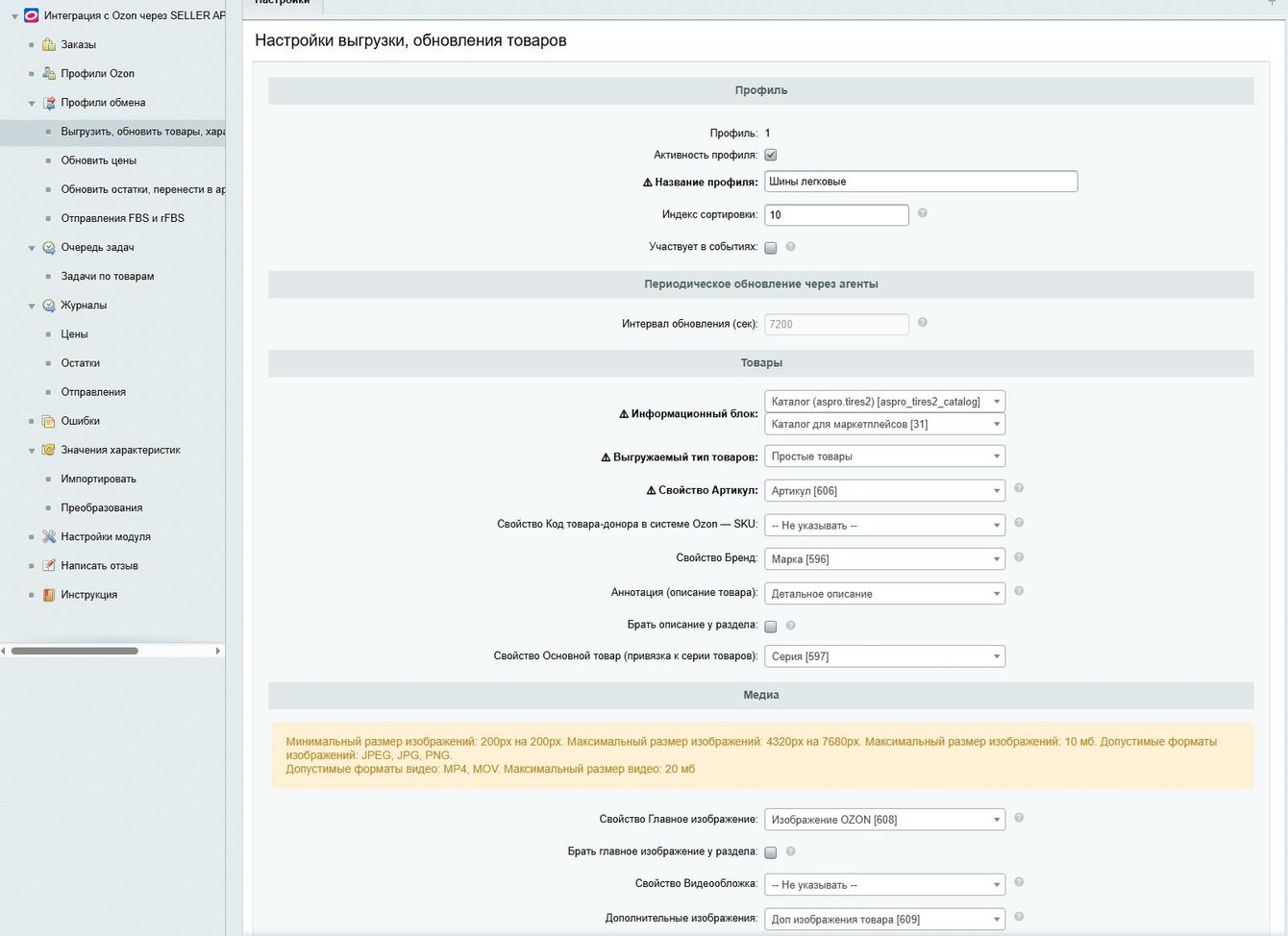Open Импортировать under Значения характеристик
This screenshot has width=1288, height=936.
click(x=99, y=479)
